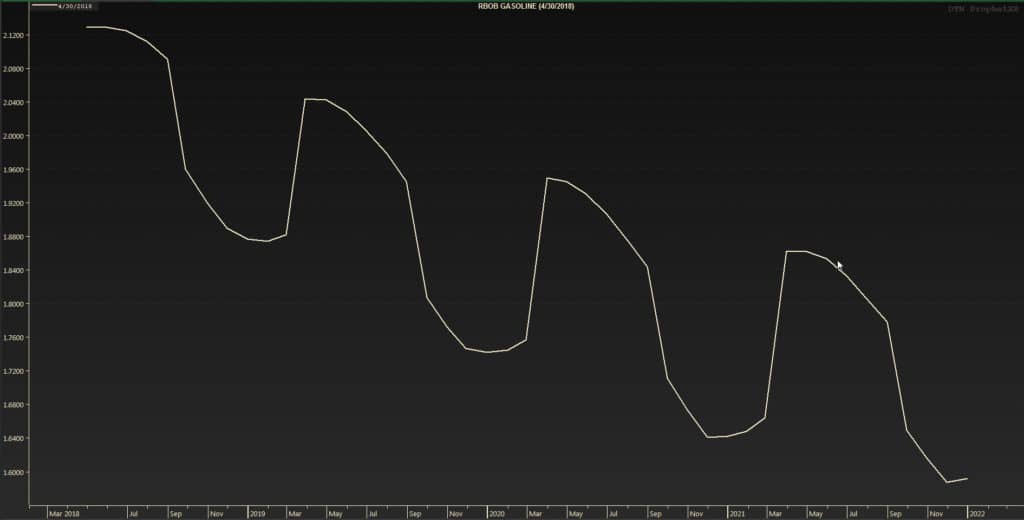This screenshot has height=520, width=1024.
Task: Click the 1.8000 price axis label
Action: (x=12, y=304)
